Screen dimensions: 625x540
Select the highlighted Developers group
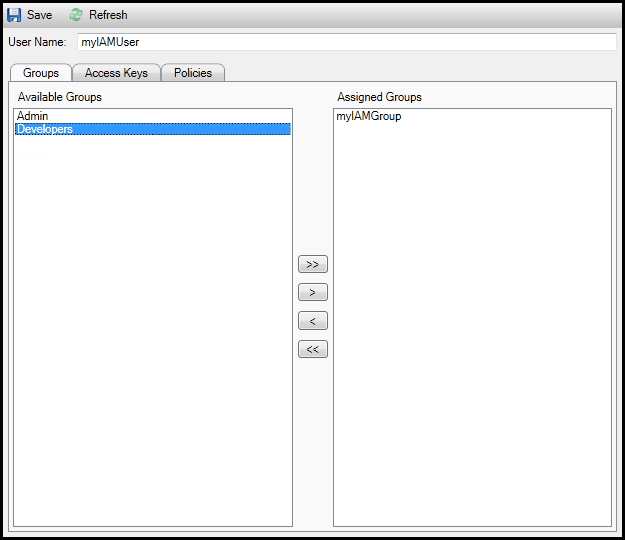pyautogui.click(x=45, y=129)
